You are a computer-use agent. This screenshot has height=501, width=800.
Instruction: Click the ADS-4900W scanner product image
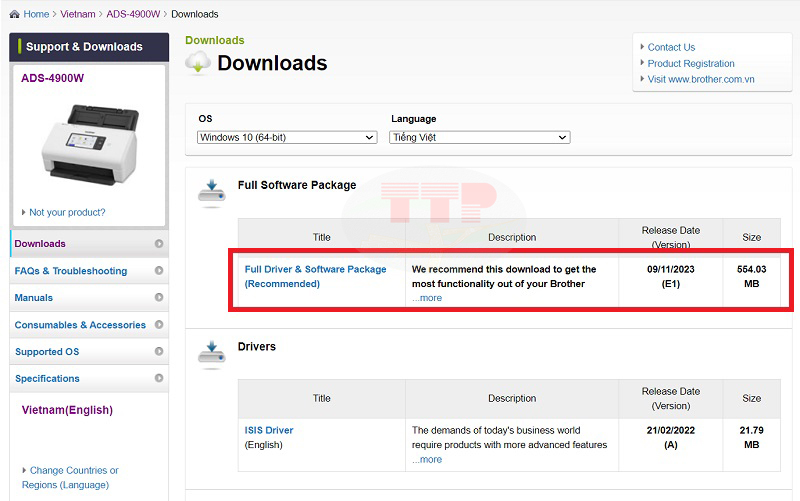point(88,144)
